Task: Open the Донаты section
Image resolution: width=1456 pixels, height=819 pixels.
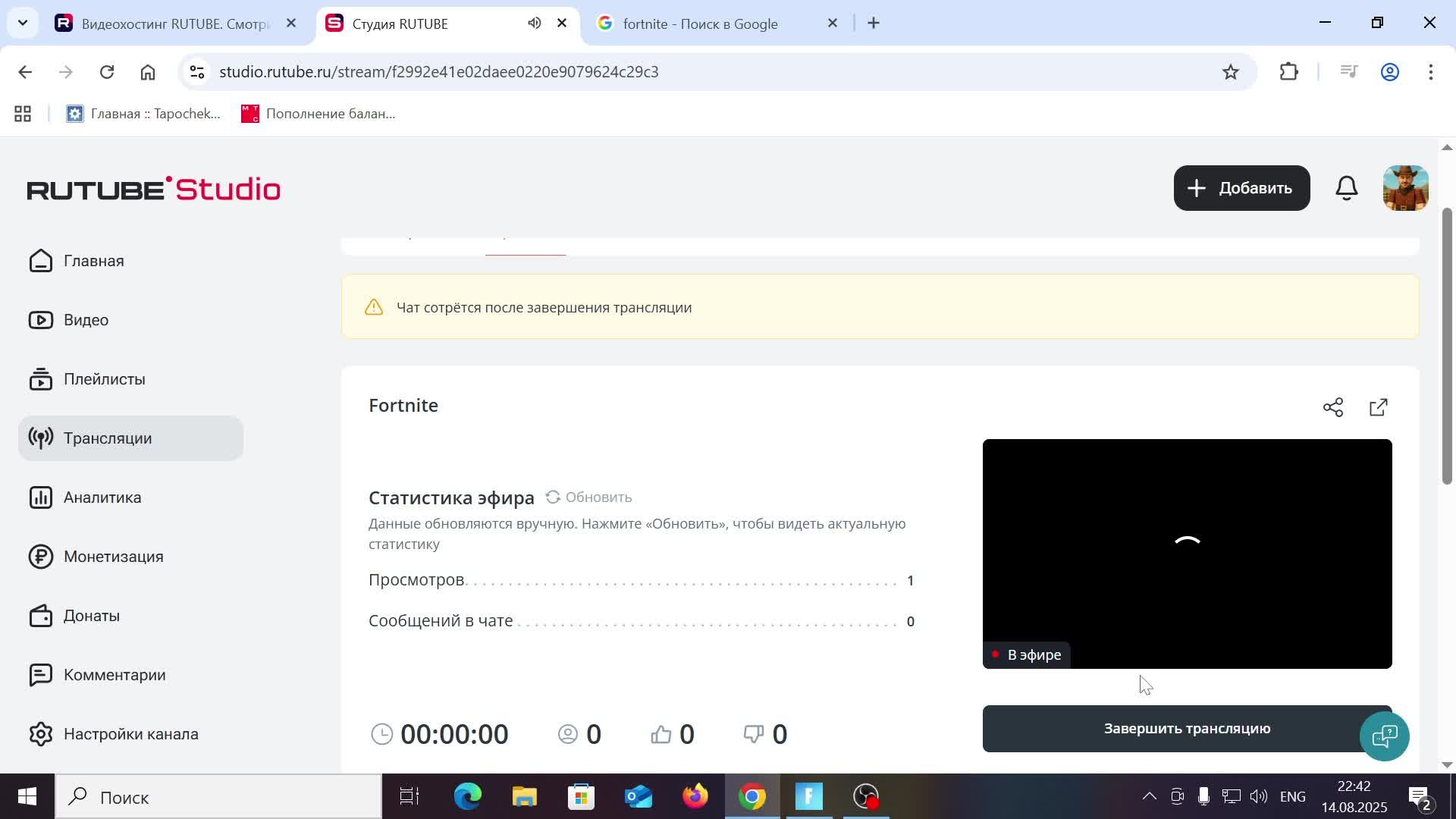Action: click(x=91, y=615)
